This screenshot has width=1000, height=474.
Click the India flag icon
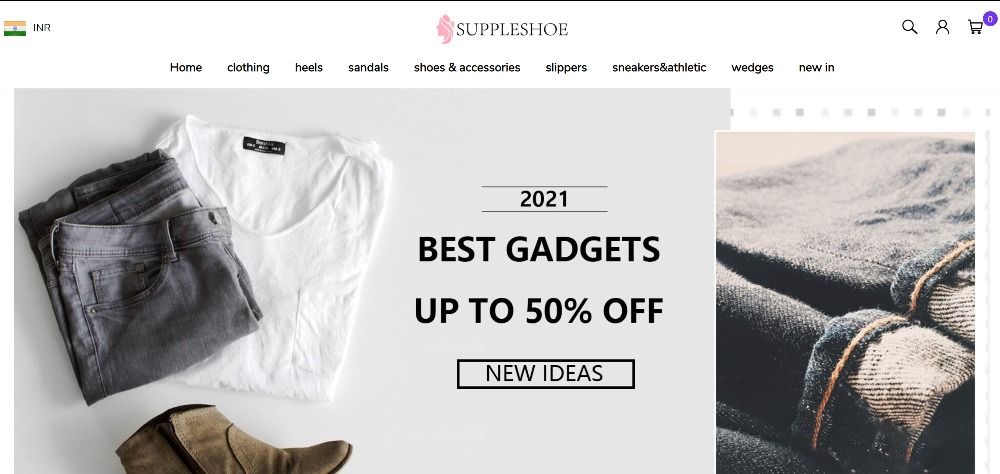click(x=15, y=28)
